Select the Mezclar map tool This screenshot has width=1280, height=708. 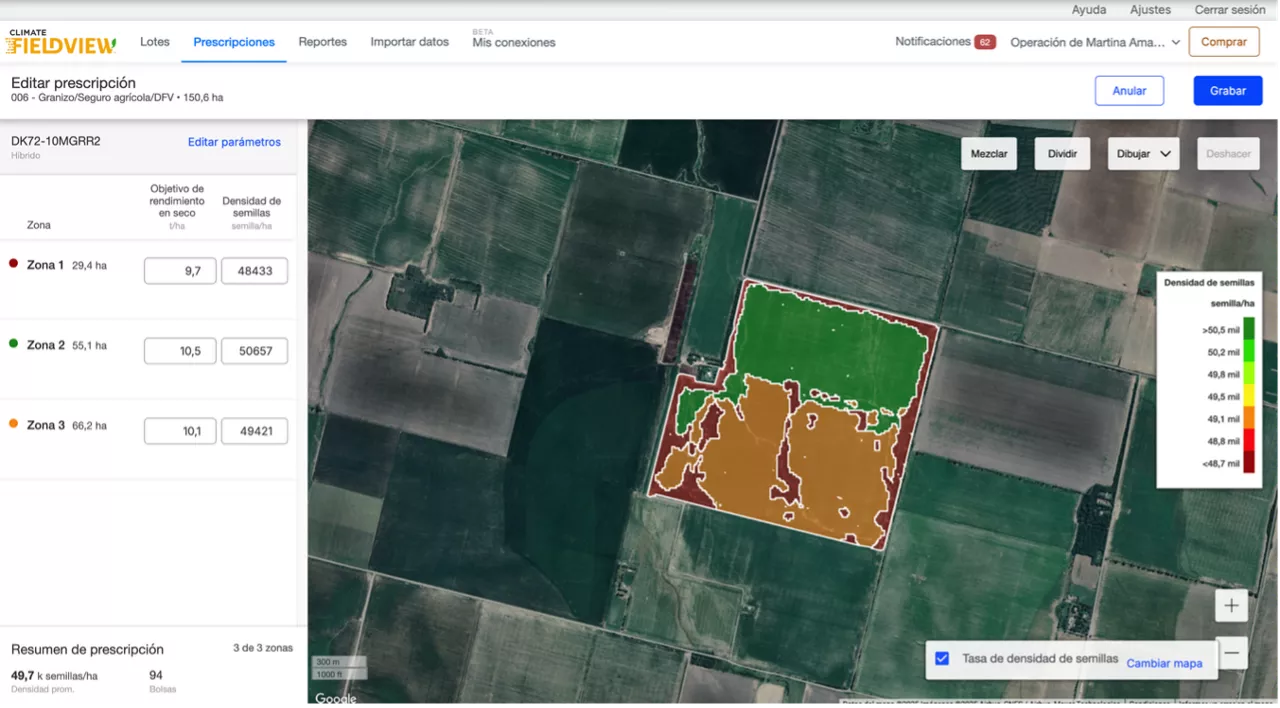pyautogui.click(x=989, y=154)
